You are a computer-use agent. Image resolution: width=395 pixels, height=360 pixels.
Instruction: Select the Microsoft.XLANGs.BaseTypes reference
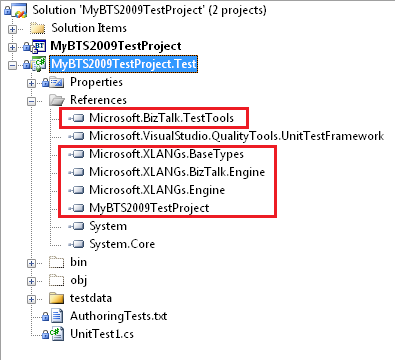click(166, 154)
